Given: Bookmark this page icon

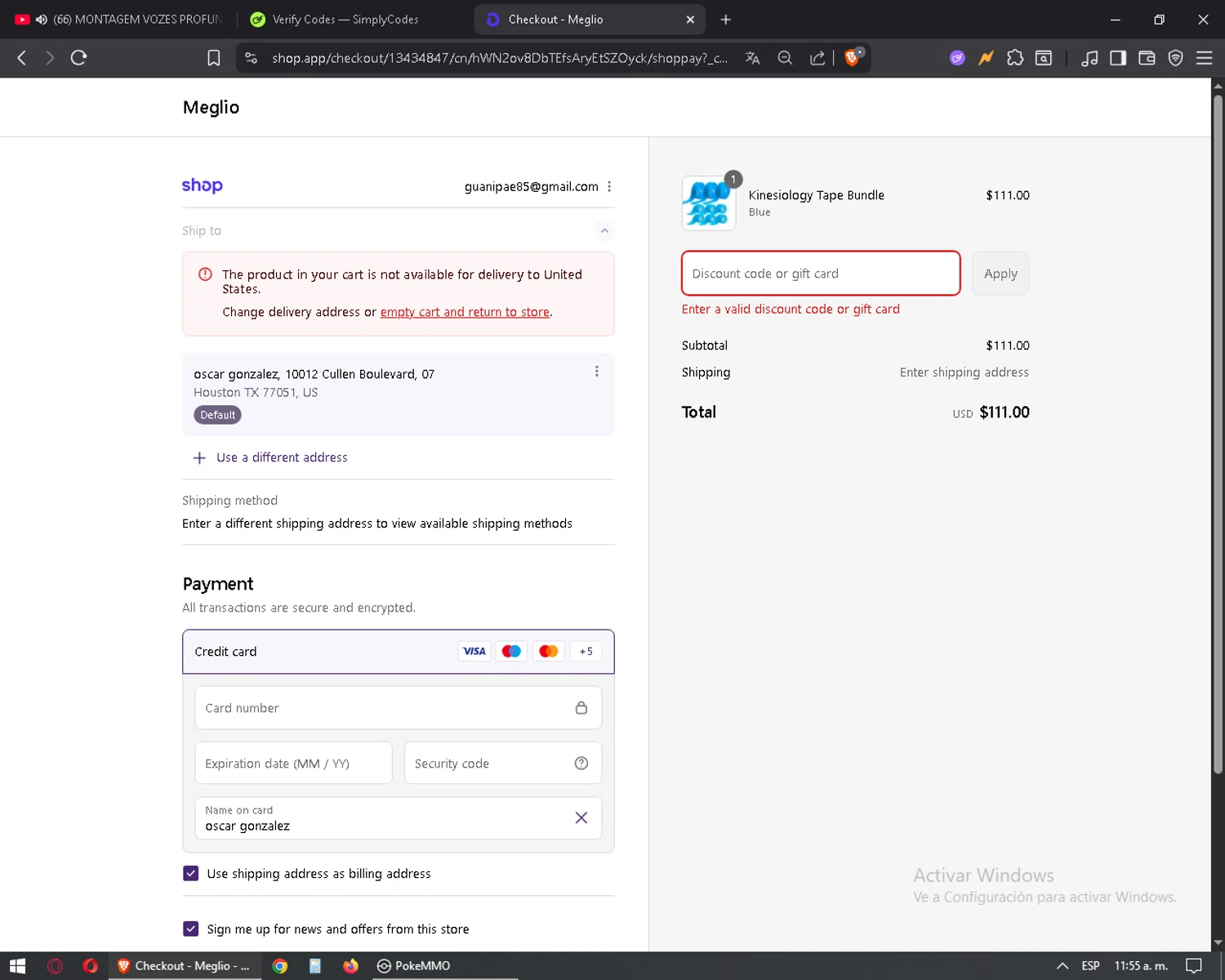Looking at the screenshot, I should point(214,58).
